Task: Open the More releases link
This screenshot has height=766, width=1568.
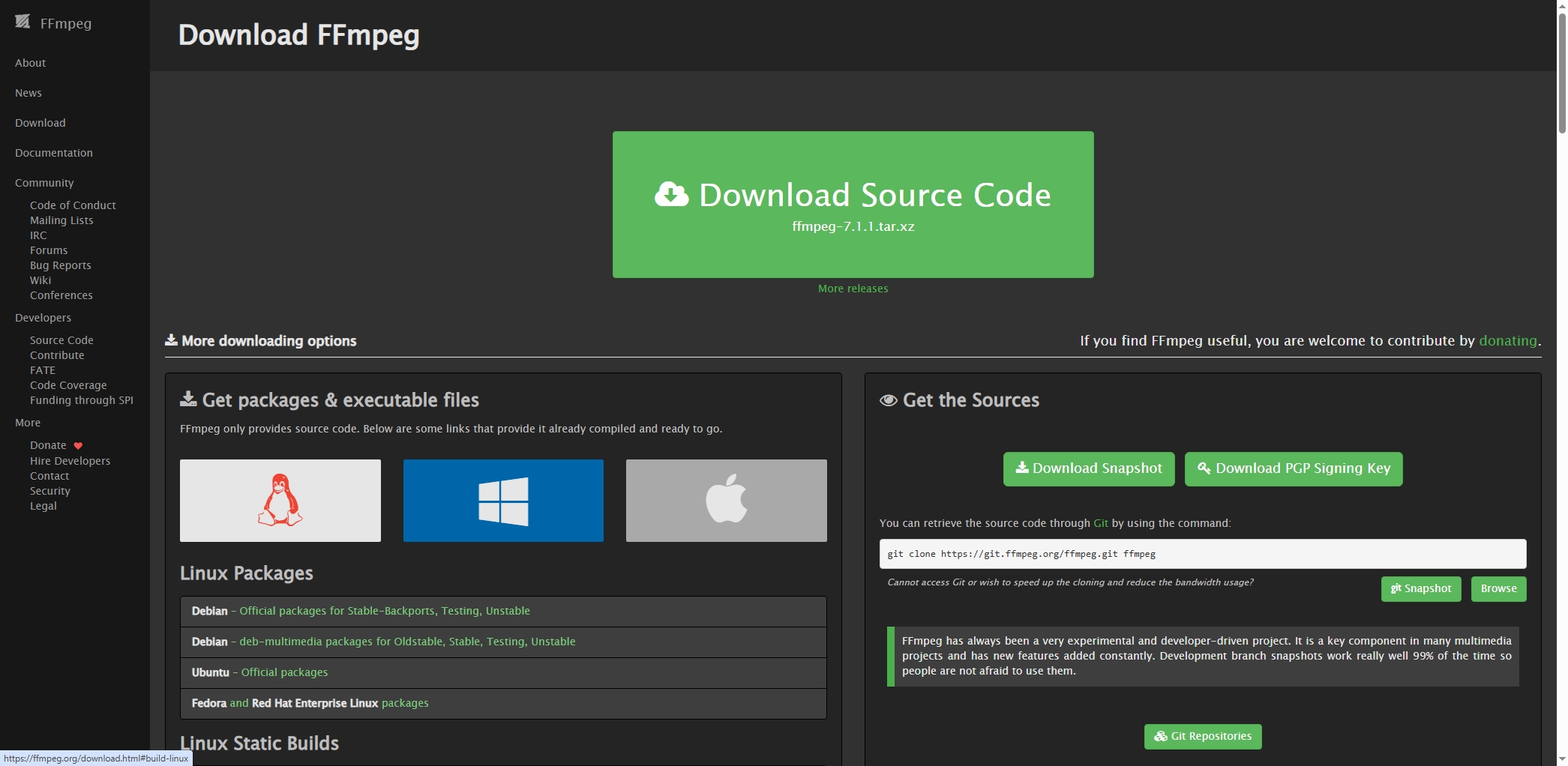Action: point(853,289)
